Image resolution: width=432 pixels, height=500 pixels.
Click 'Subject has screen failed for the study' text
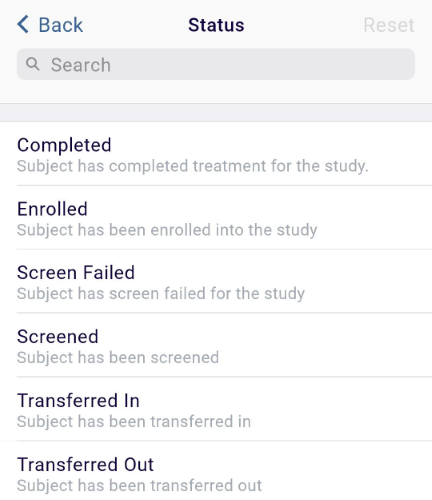click(x=161, y=294)
